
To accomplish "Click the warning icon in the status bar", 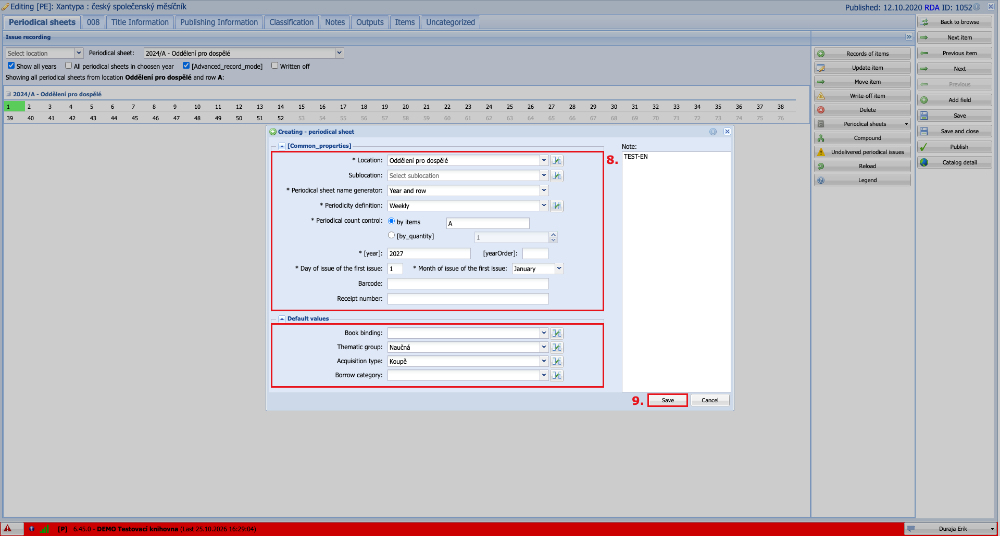I will pos(6,529).
